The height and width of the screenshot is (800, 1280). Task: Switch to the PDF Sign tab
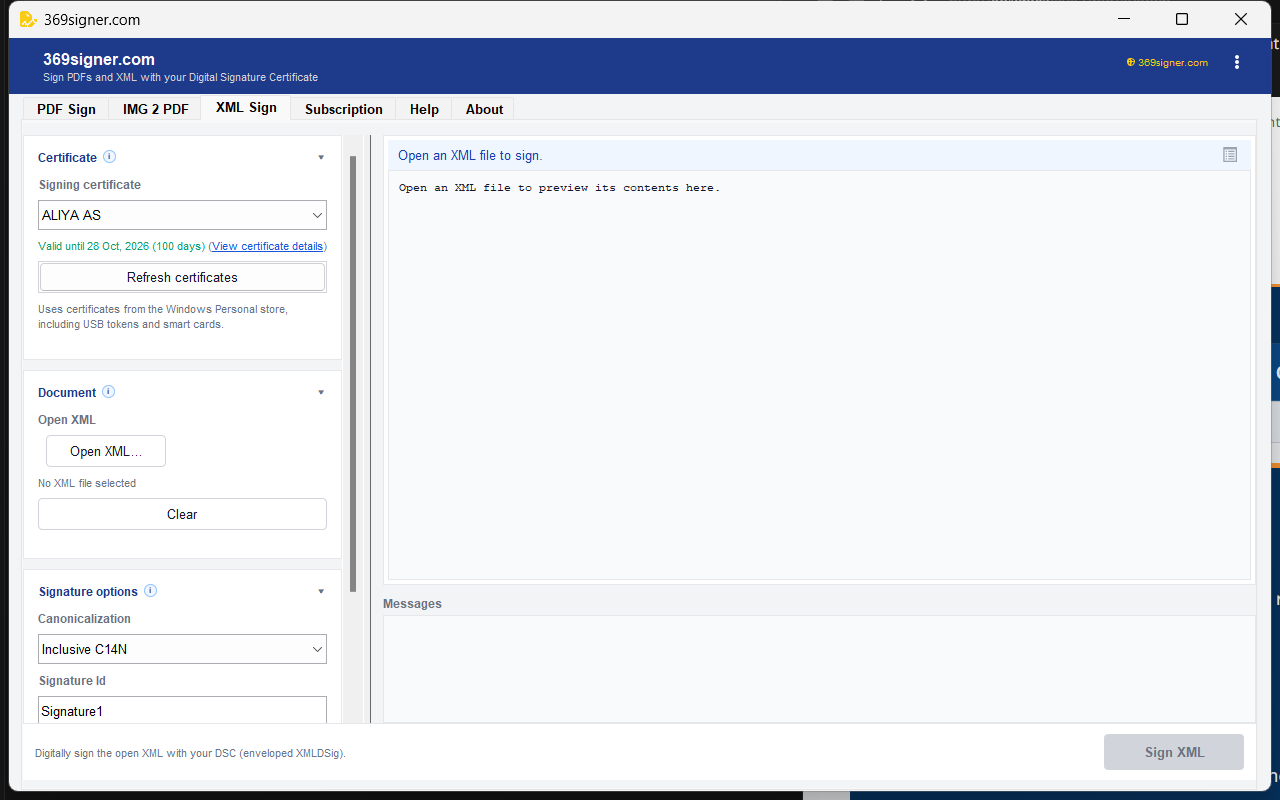[x=66, y=109]
